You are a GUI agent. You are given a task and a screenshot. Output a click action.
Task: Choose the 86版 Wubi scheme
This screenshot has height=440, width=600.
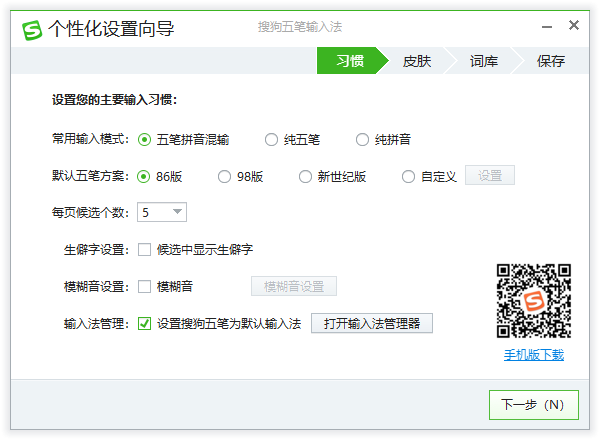tap(144, 177)
